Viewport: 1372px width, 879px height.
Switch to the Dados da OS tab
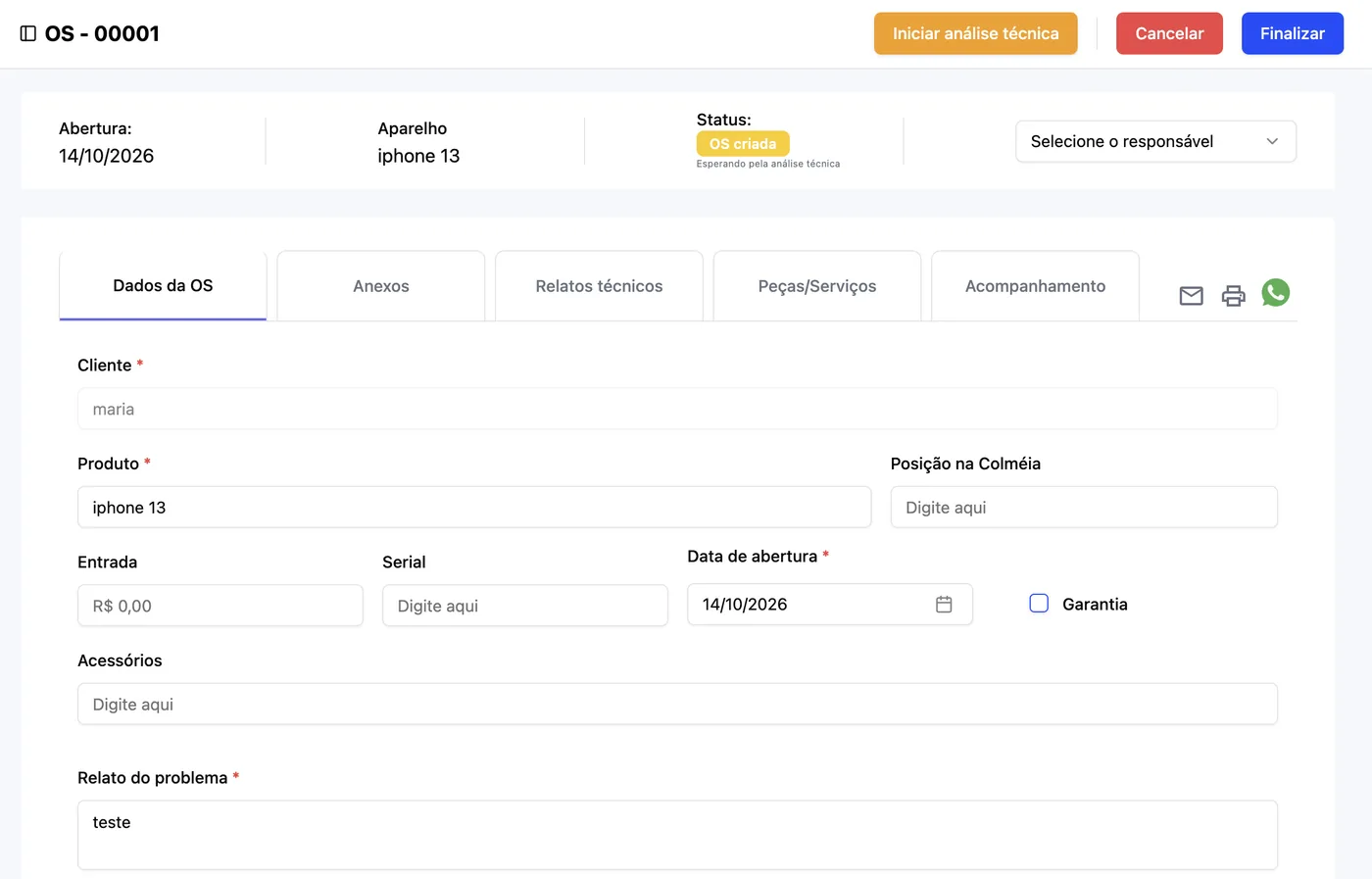[x=163, y=285]
